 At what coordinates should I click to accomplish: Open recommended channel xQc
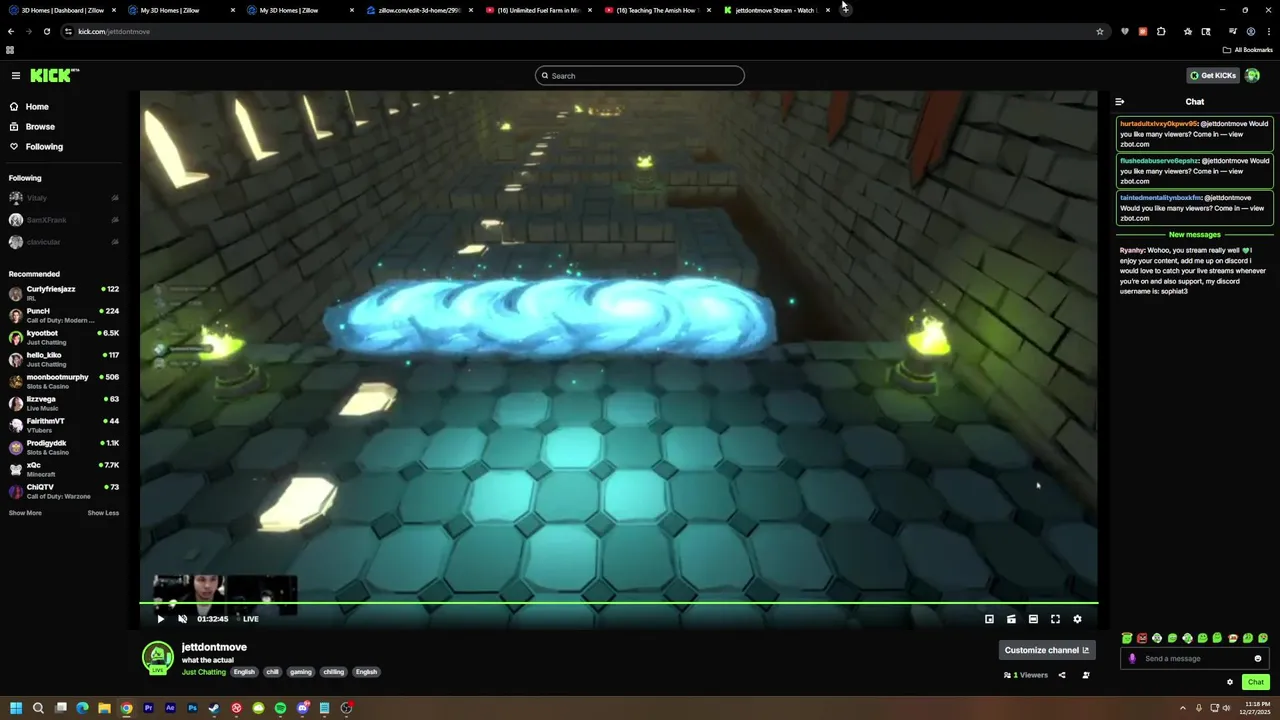click(x=64, y=469)
